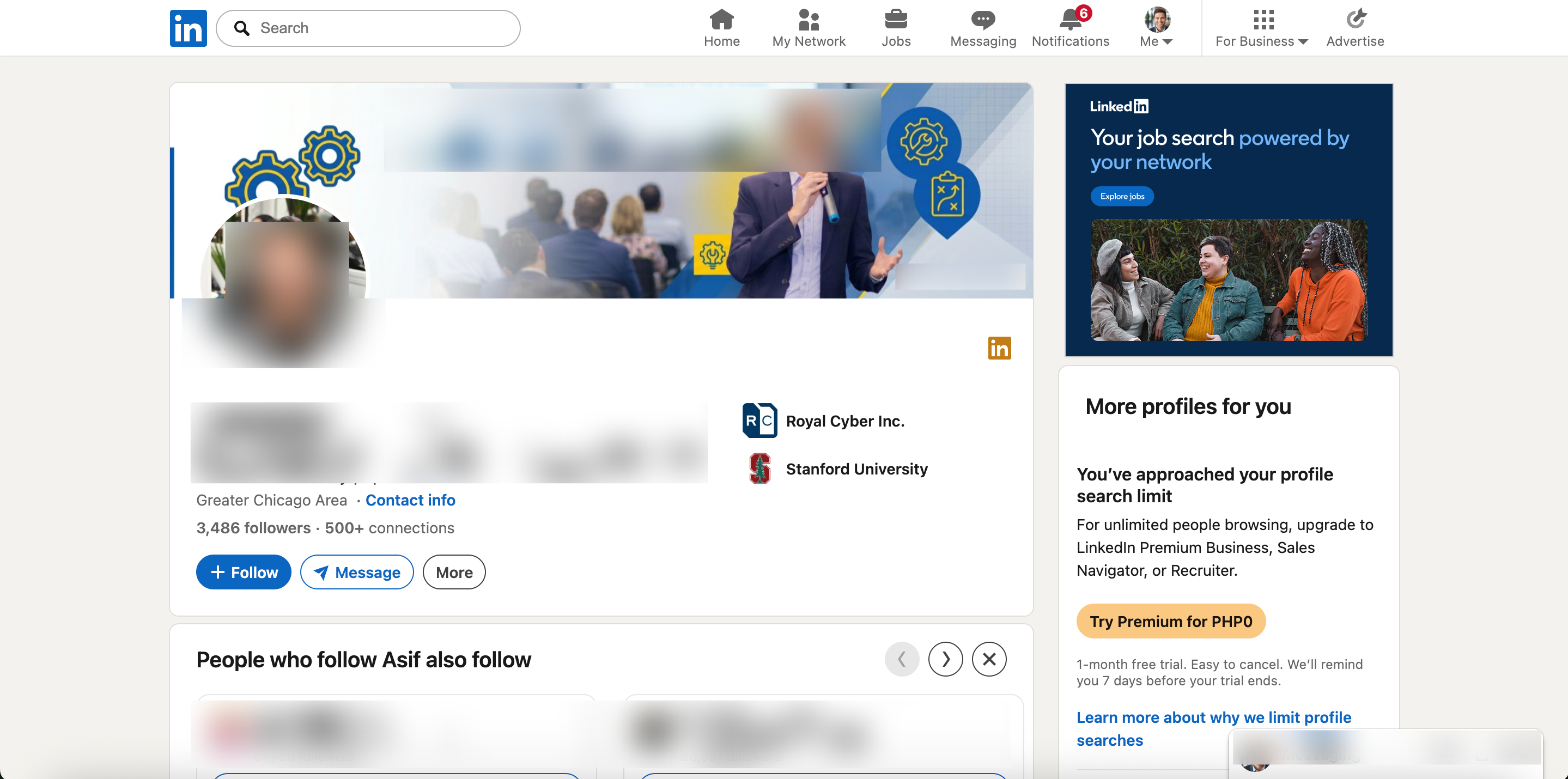Open the Jobs briefcase icon
Viewport: 1568px width, 779px height.
[x=895, y=20]
